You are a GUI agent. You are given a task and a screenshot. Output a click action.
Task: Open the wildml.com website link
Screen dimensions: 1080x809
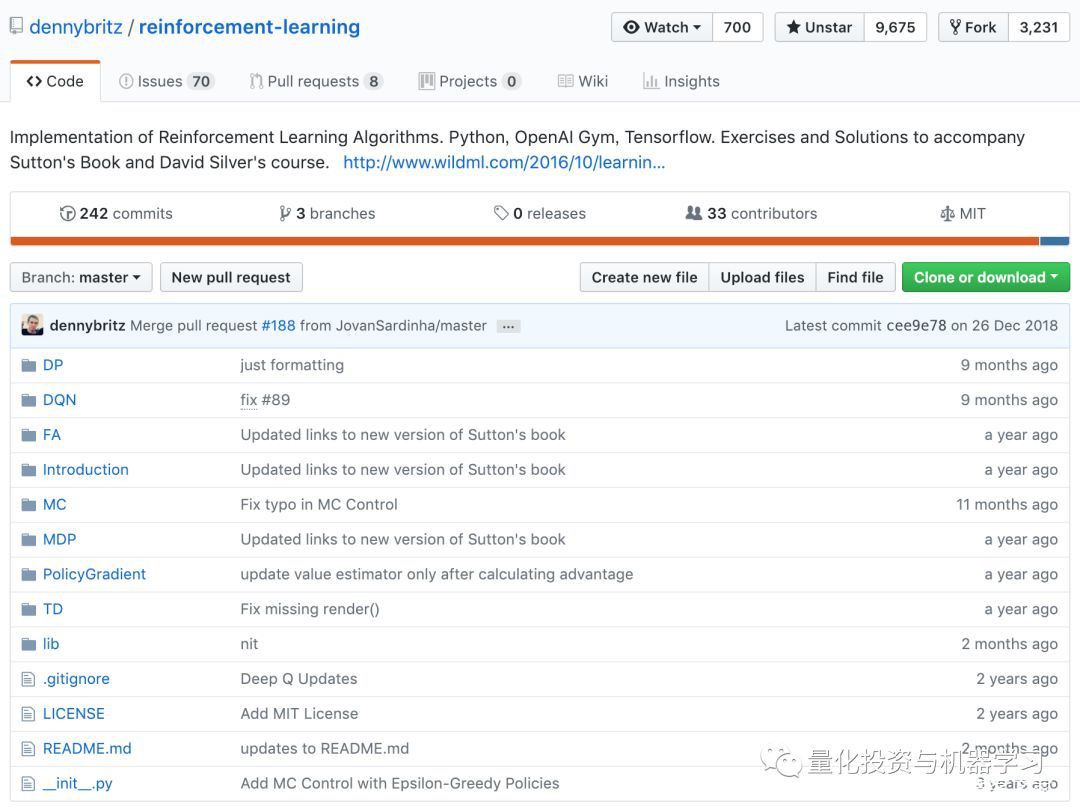pyautogui.click(x=504, y=162)
